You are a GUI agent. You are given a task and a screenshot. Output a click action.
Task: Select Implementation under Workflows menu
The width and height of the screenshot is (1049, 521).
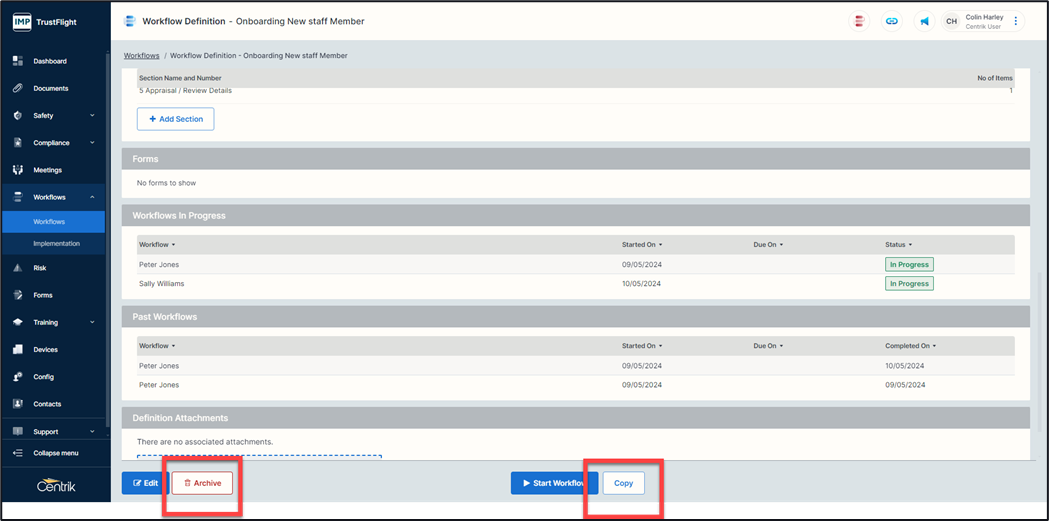[x=56, y=243]
